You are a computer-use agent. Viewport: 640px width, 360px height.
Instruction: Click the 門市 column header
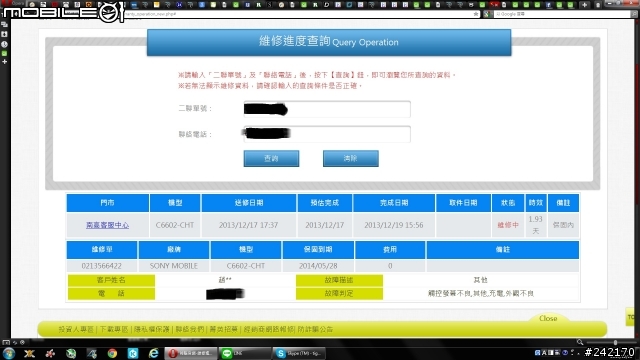coord(107,203)
